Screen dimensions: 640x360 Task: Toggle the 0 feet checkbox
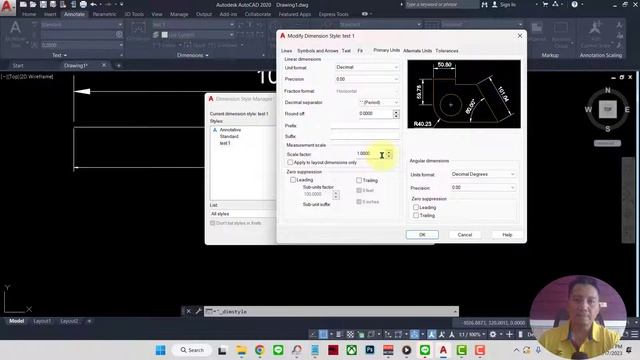click(x=359, y=190)
